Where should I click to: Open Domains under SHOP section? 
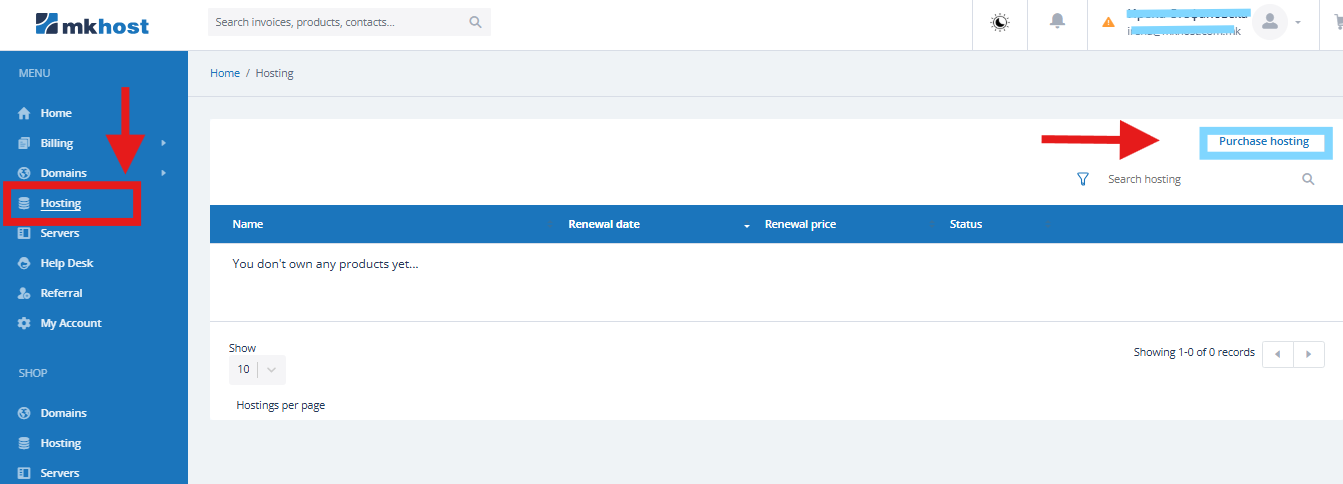coord(63,413)
